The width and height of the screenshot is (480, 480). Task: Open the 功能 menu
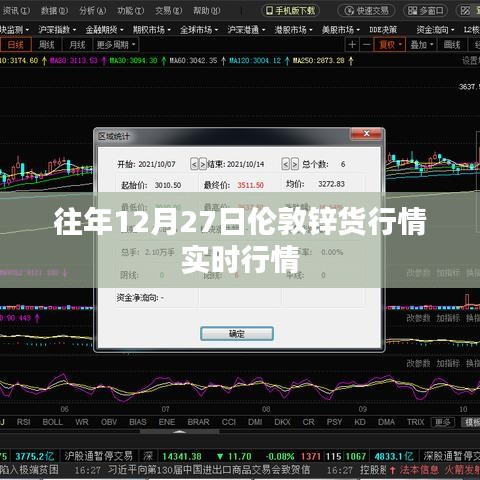pyautogui.click(x=130, y=11)
